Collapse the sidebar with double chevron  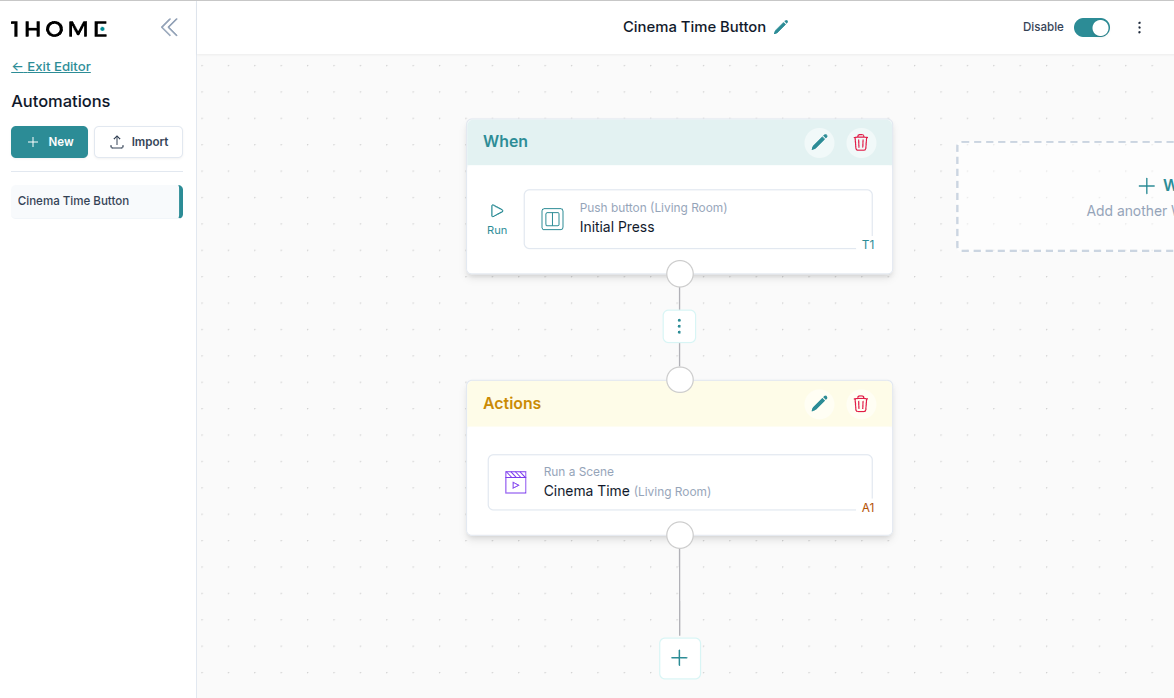pos(169,27)
